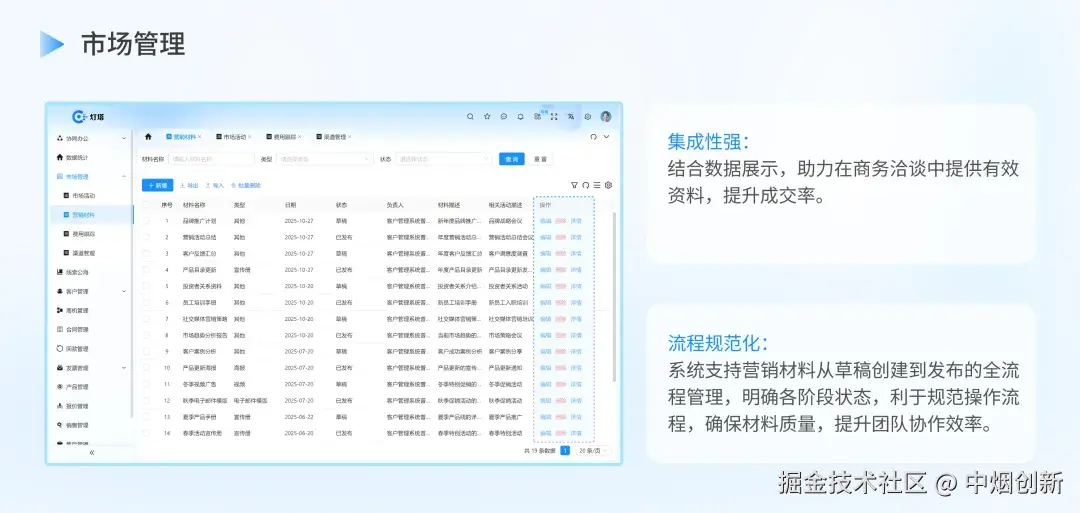Open the chat message icon in header
This screenshot has width=1080, height=513.
tap(503, 117)
